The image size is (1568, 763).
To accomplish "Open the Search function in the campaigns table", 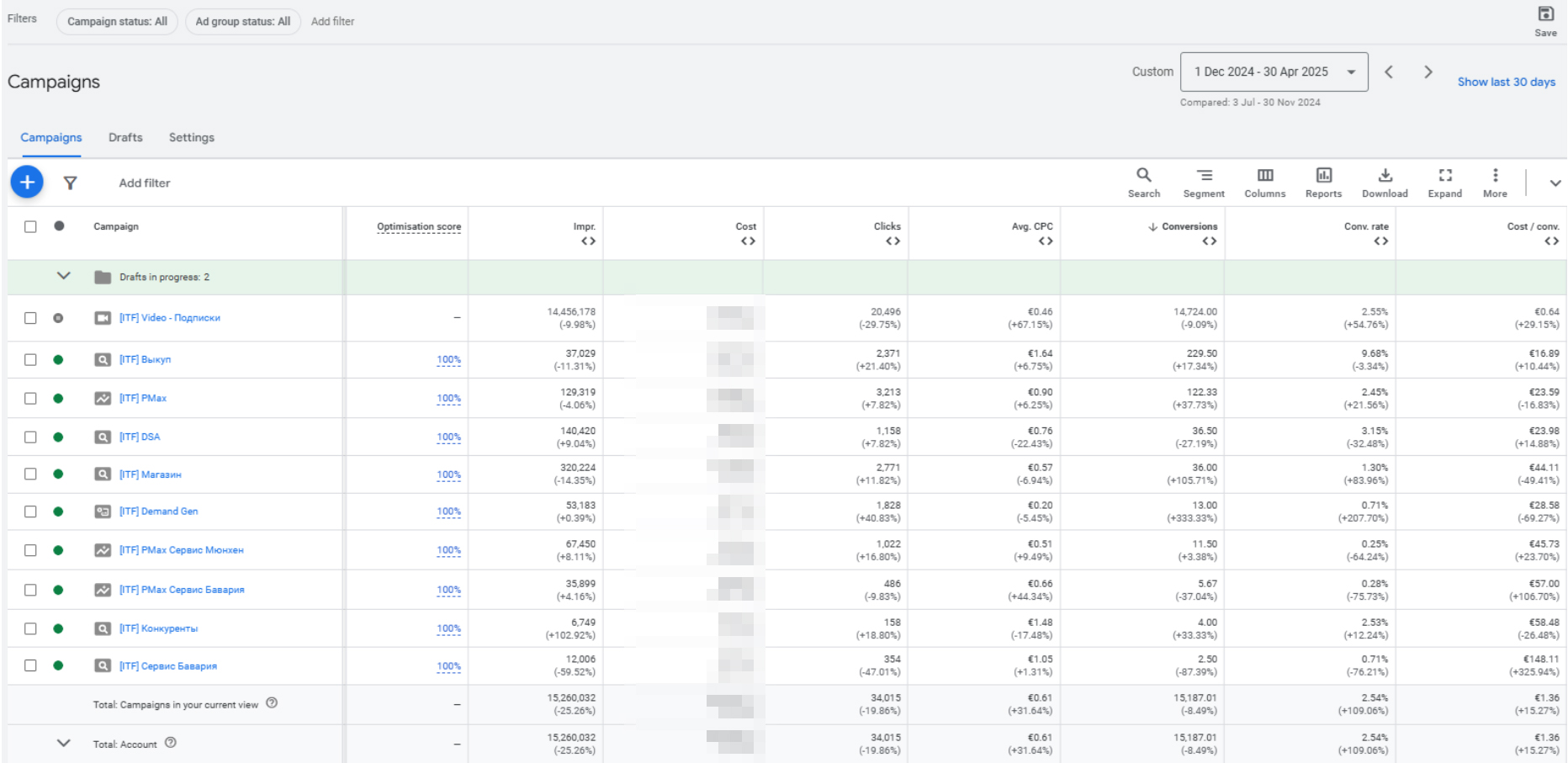I will pyautogui.click(x=1144, y=183).
